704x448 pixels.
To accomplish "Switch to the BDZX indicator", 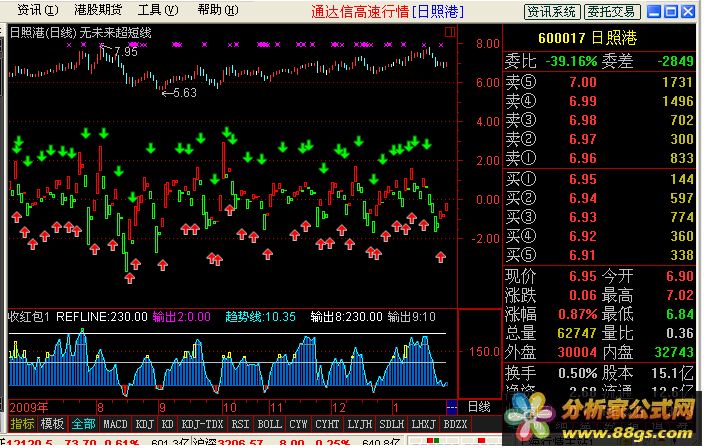I will [455, 424].
